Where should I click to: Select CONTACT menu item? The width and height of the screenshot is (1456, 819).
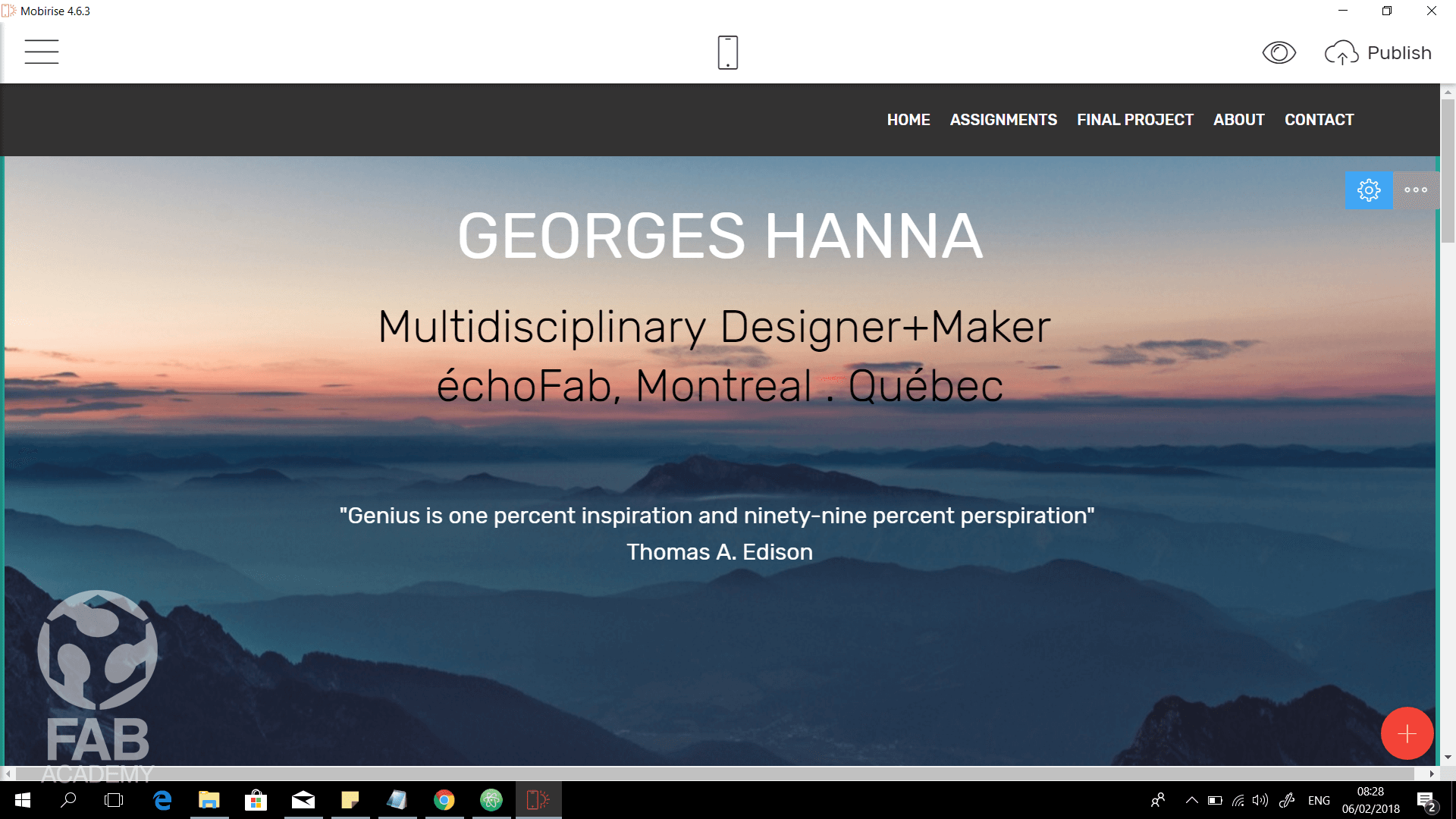pyautogui.click(x=1319, y=120)
